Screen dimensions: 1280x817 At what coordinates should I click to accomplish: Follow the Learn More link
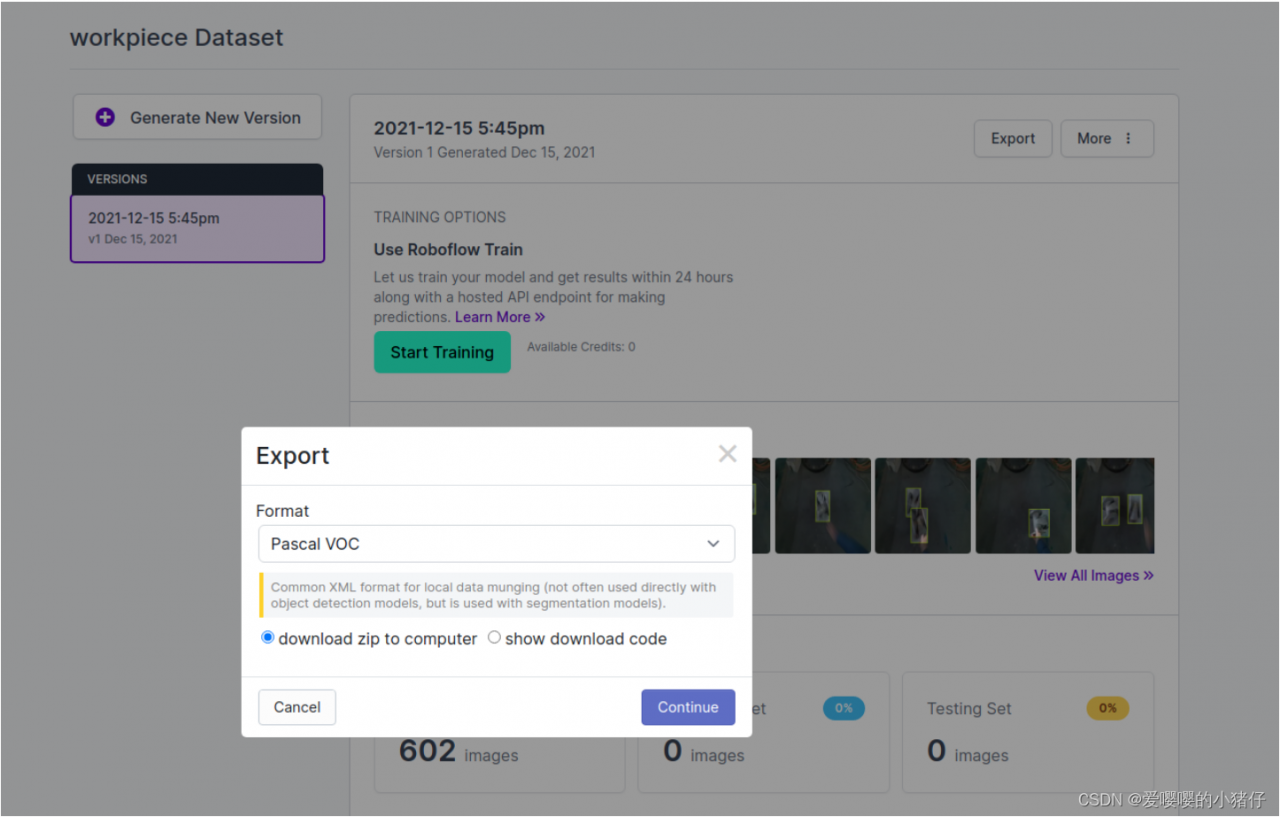[500, 317]
